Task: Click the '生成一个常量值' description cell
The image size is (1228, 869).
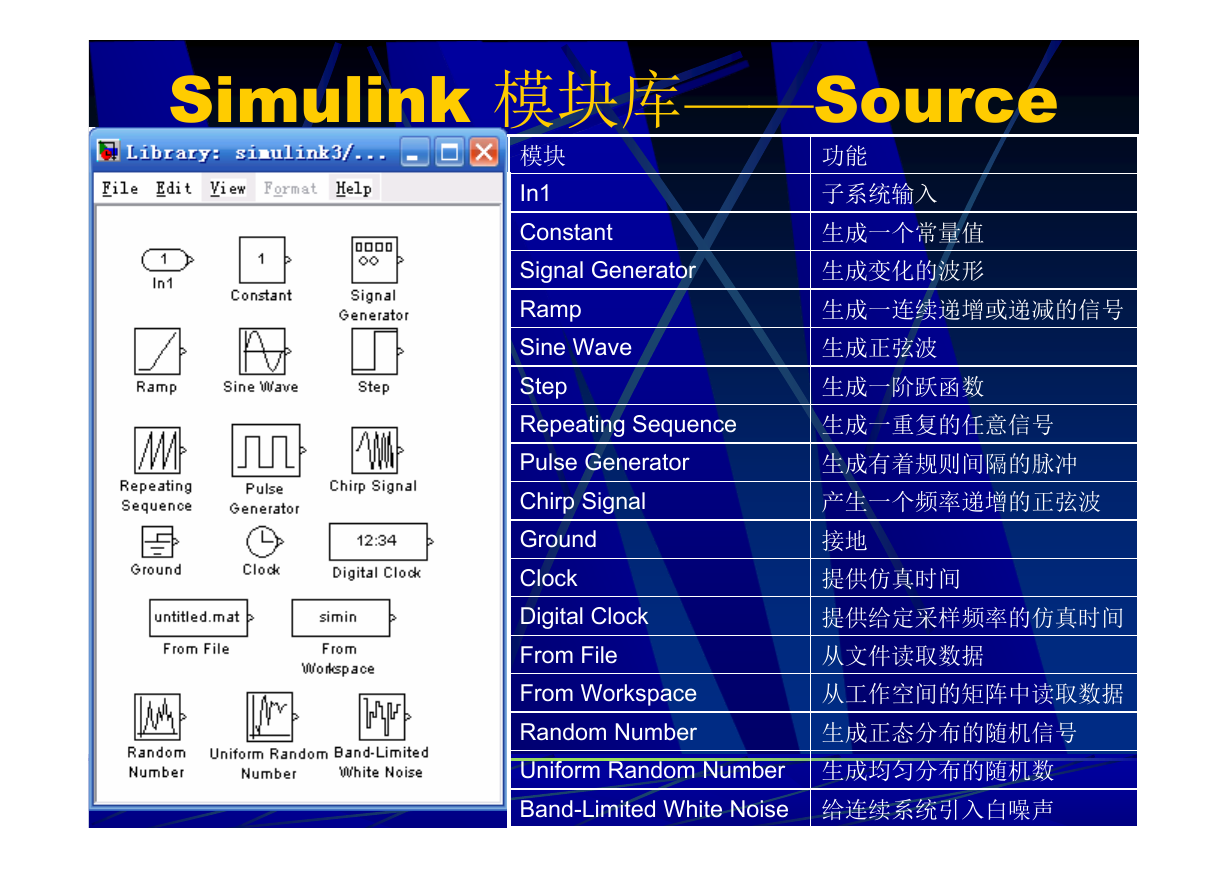Action: (x=974, y=232)
